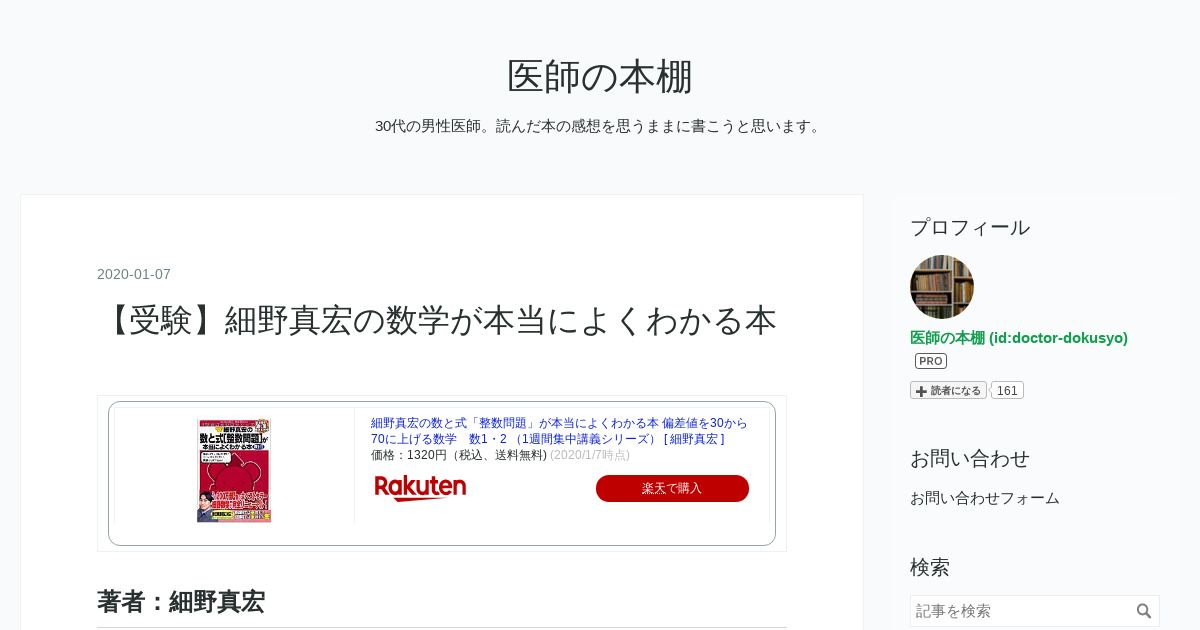Viewport: 1200px width, 630px height.
Task: Click the Rakuten logo
Action: tap(420, 488)
